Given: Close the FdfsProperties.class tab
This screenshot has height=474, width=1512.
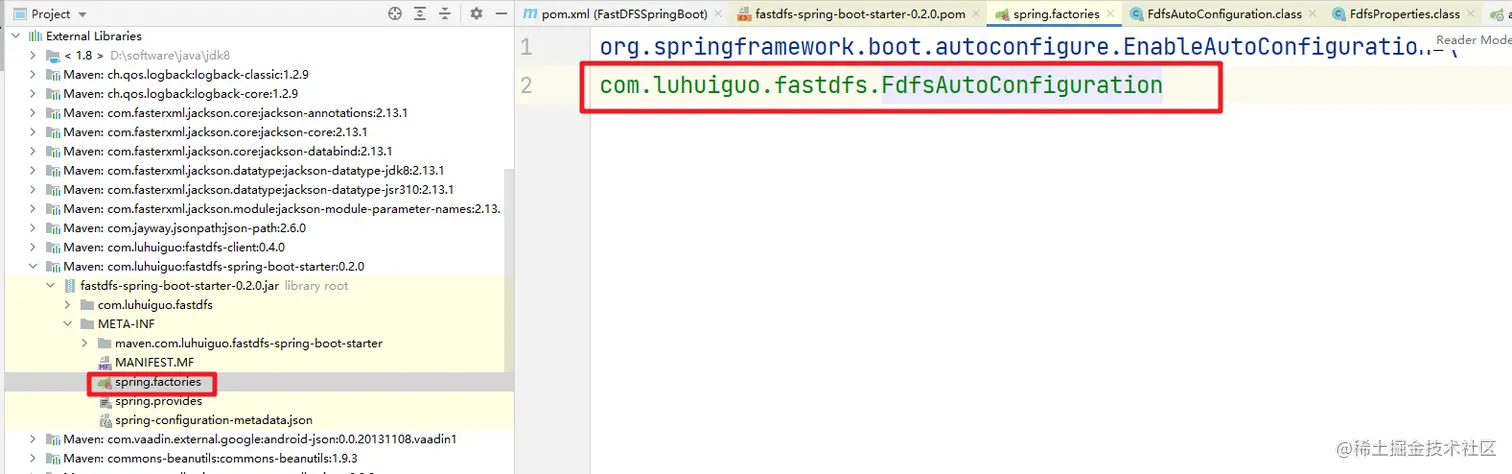Looking at the screenshot, I should (x=1471, y=15).
